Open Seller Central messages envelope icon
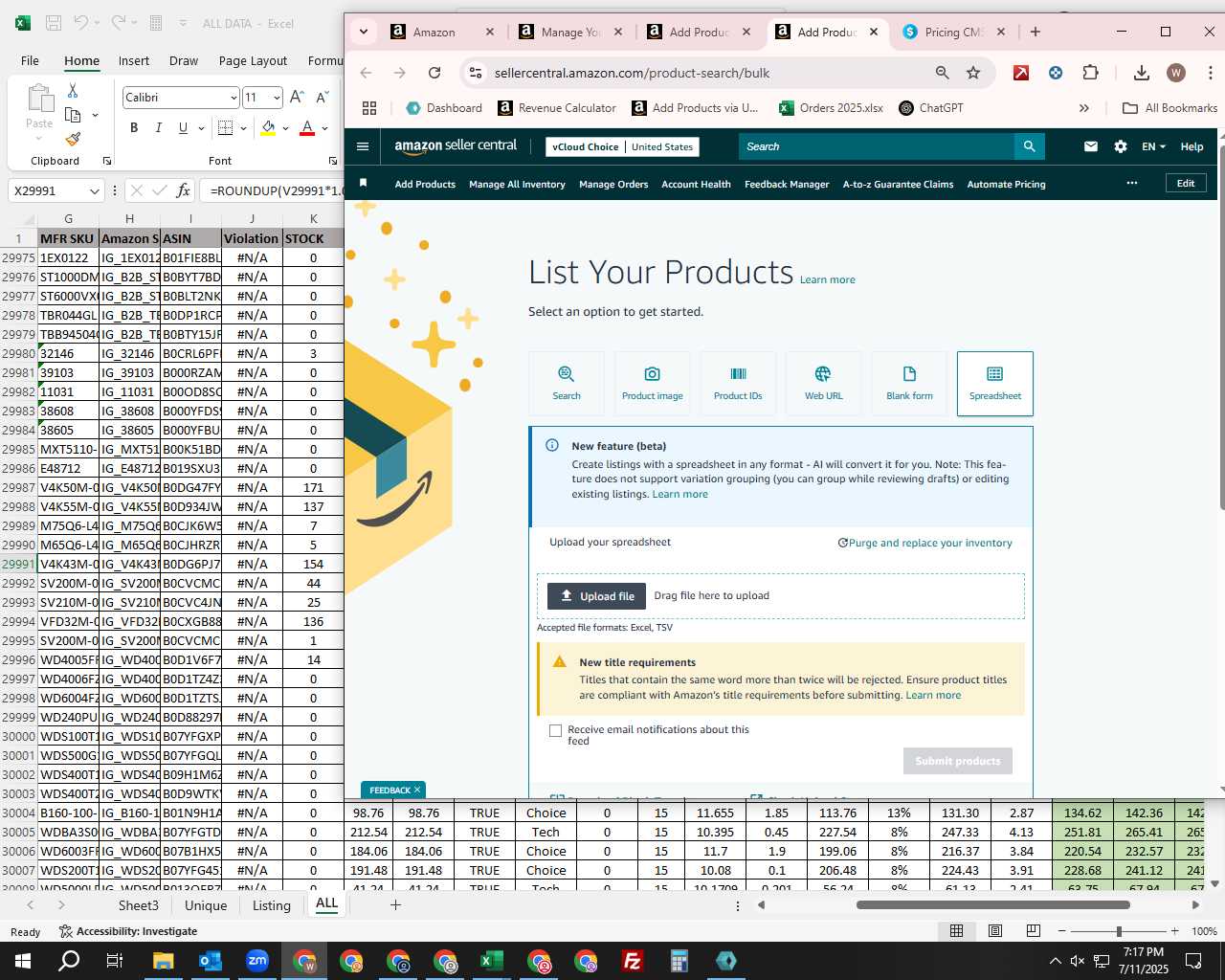Image resolution: width=1225 pixels, height=980 pixels. tap(1091, 146)
